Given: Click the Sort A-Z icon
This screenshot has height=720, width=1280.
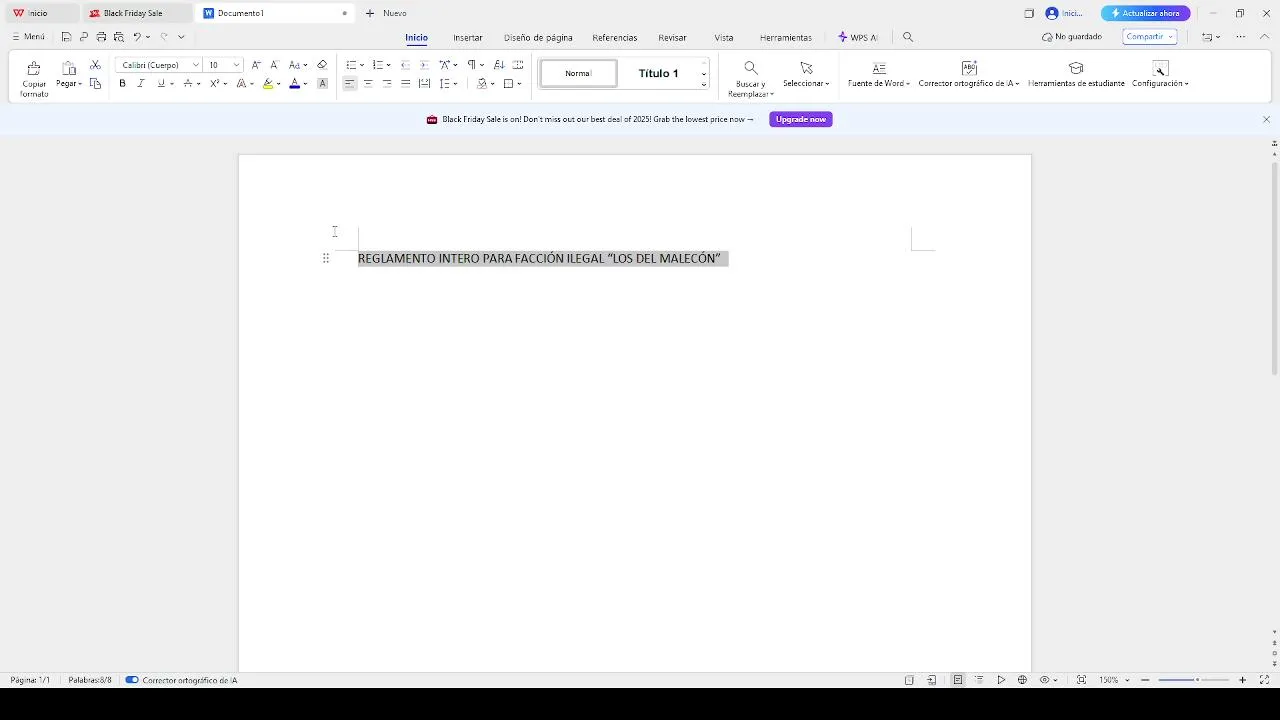Looking at the screenshot, I should pos(499,65).
